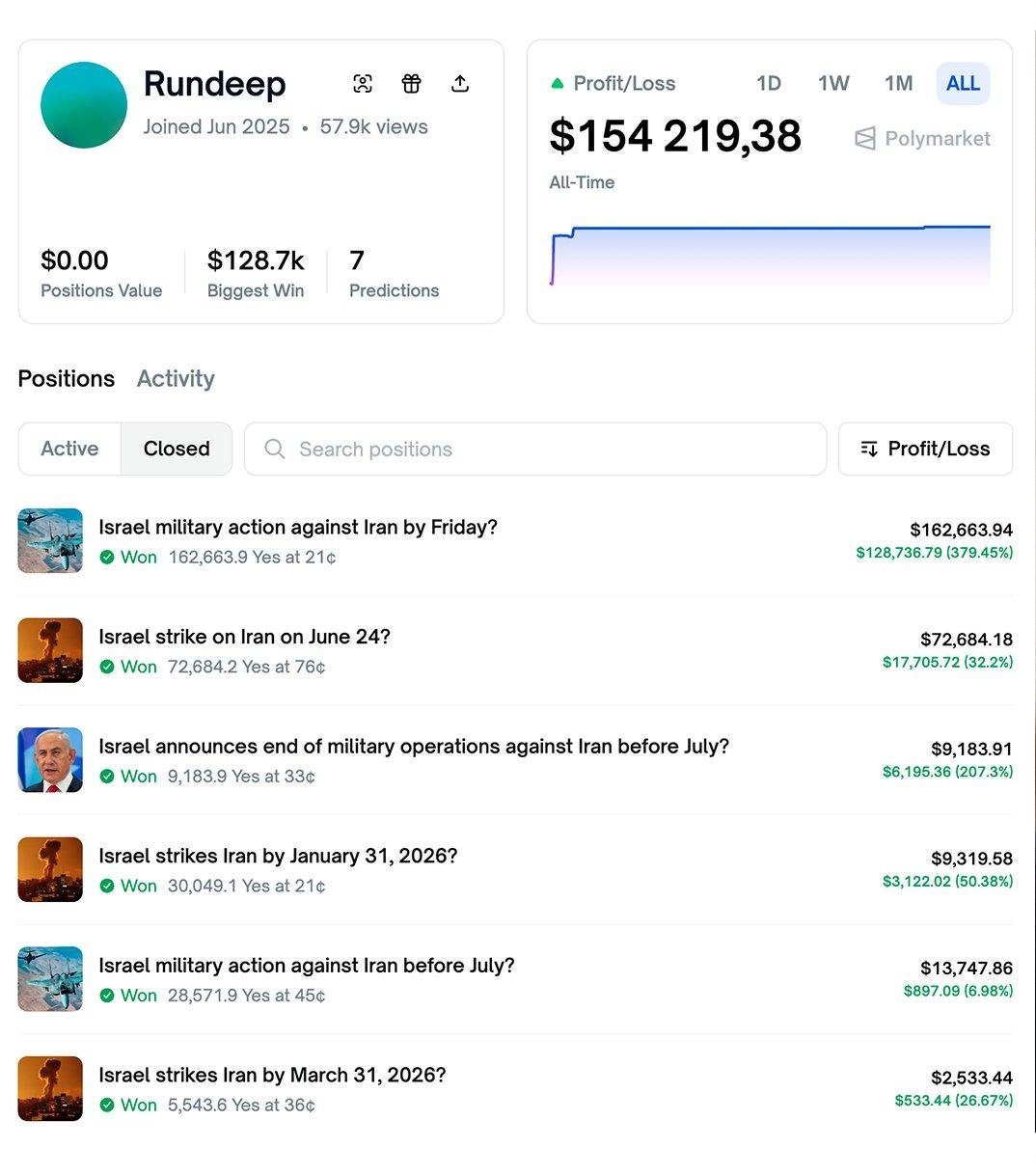Click the scan profile icon beside Rundeep
Image resolution: width=1036 pixels, height=1175 pixels.
(x=363, y=84)
